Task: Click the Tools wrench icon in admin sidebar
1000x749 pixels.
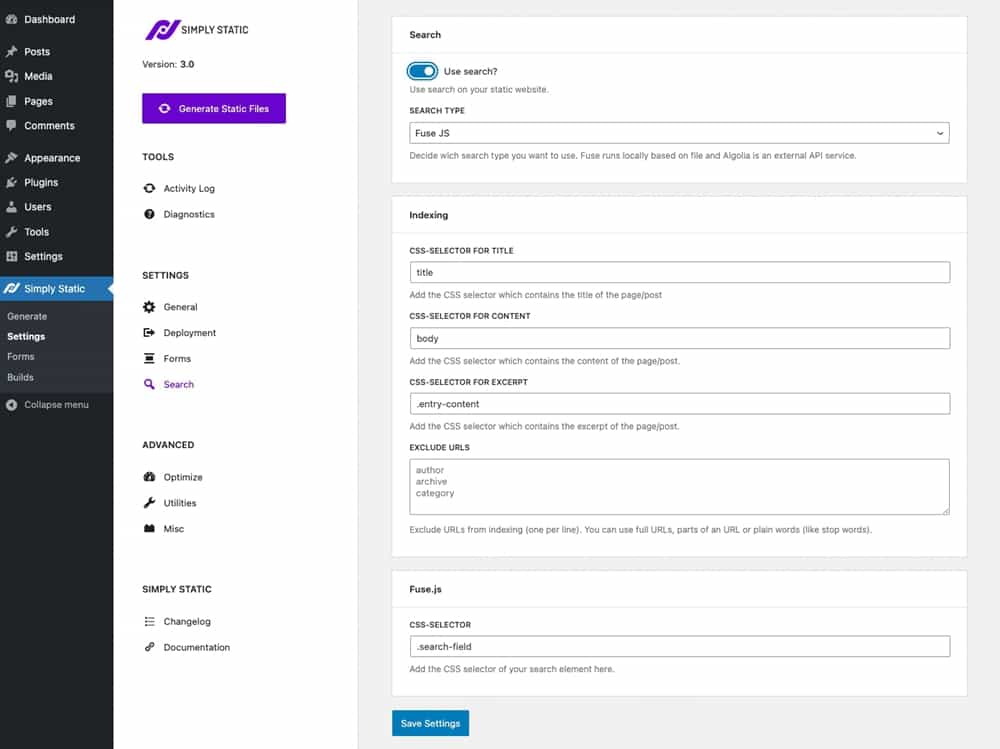Action: [11, 232]
